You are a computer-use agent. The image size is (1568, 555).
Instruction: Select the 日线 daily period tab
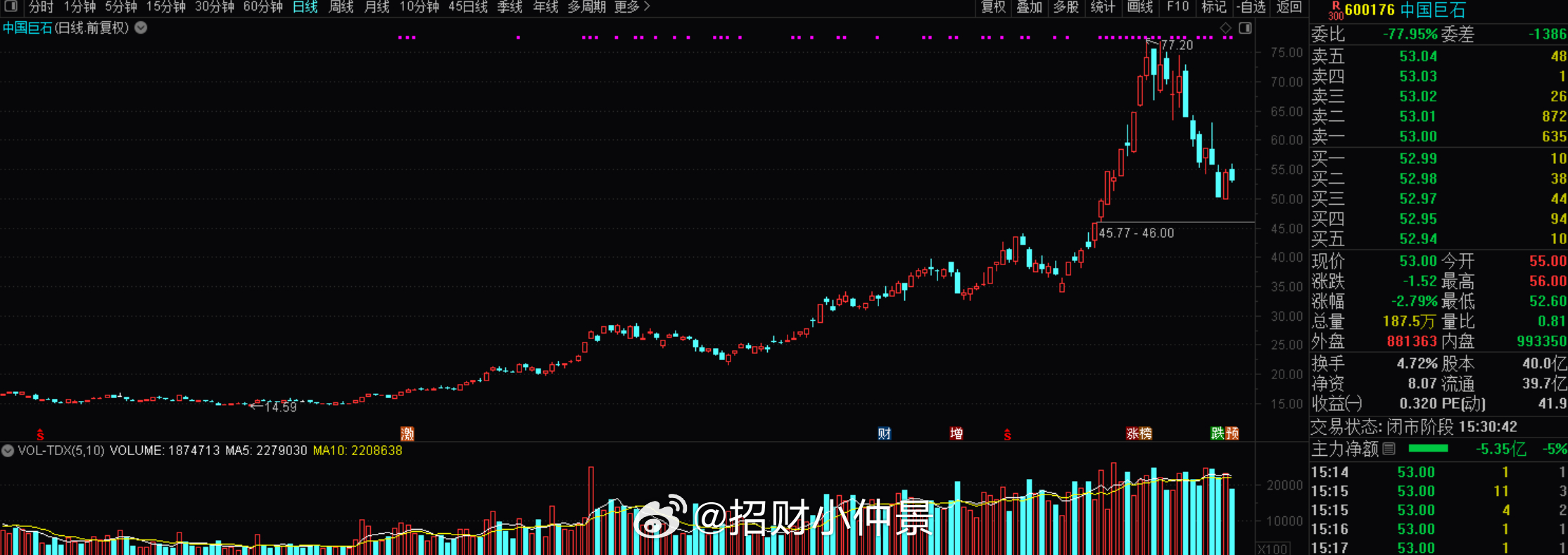[305, 7]
